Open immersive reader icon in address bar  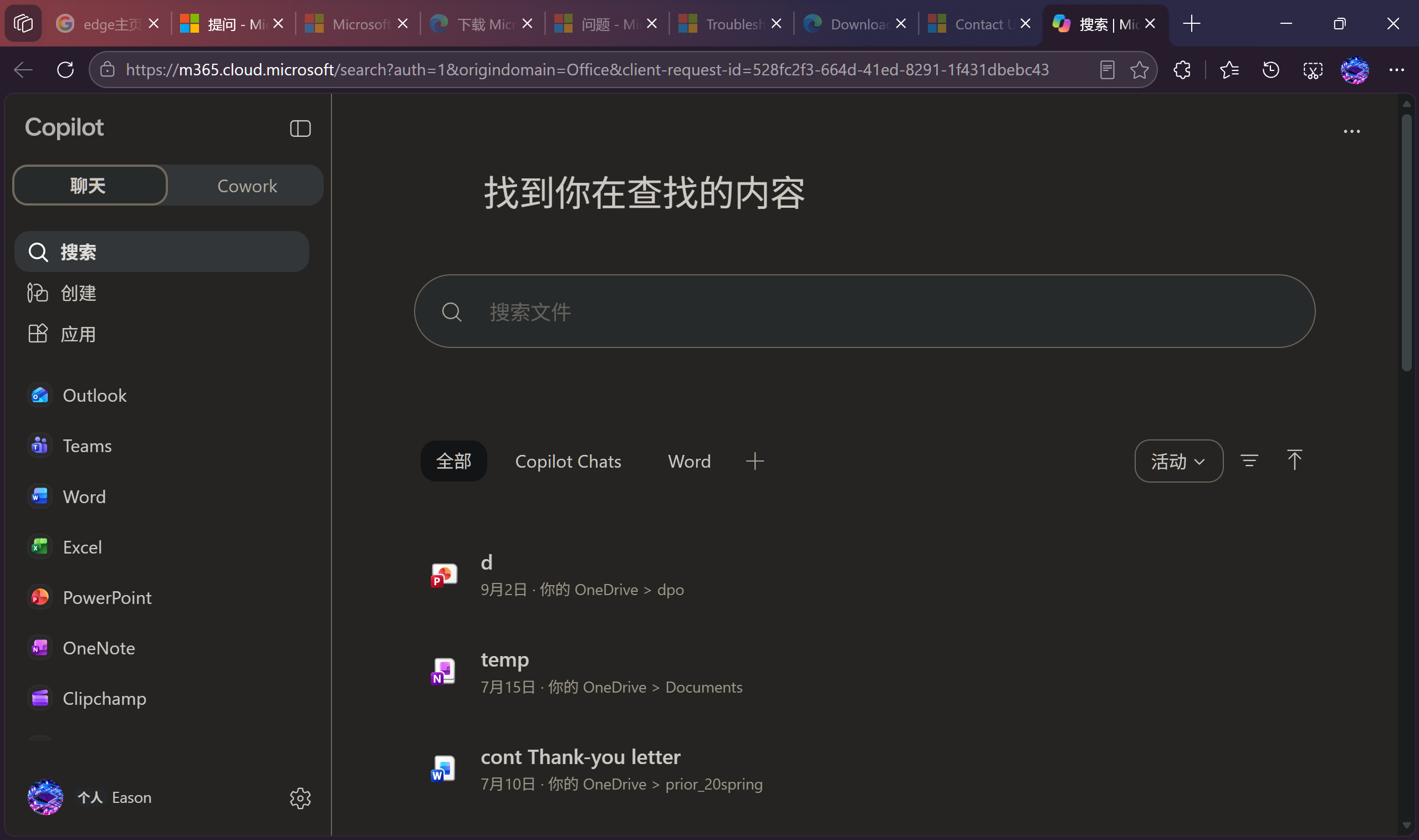1107,70
